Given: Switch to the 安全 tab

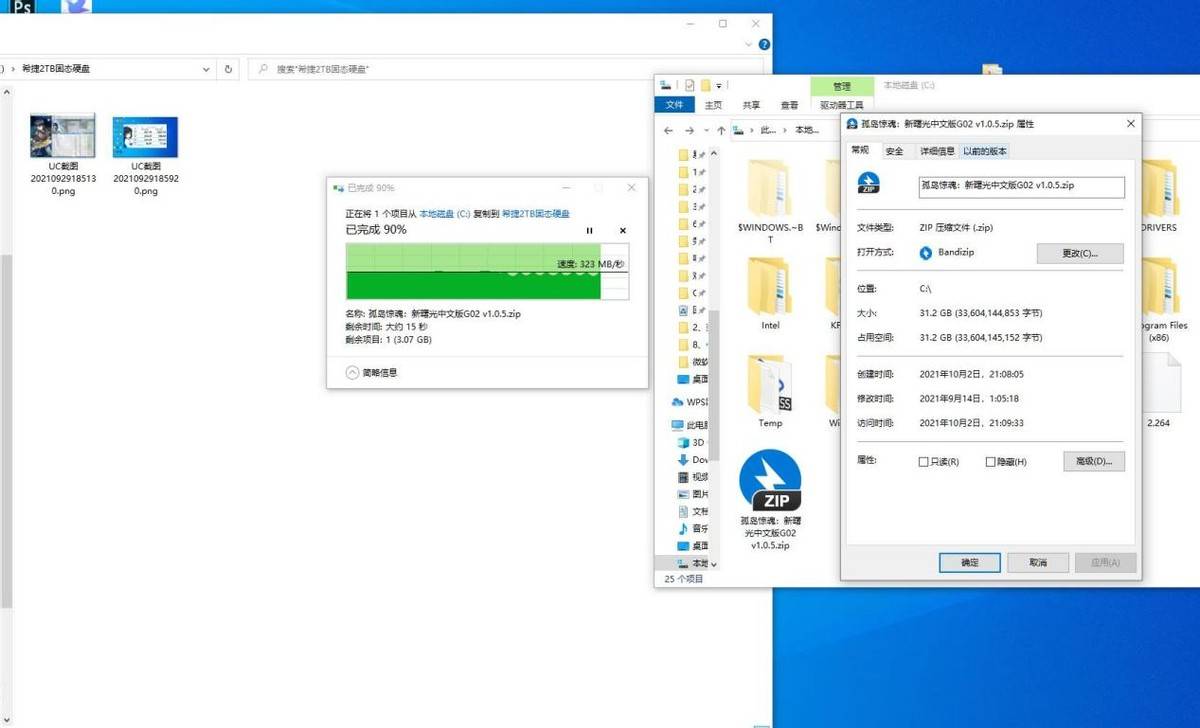Looking at the screenshot, I should pos(894,151).
